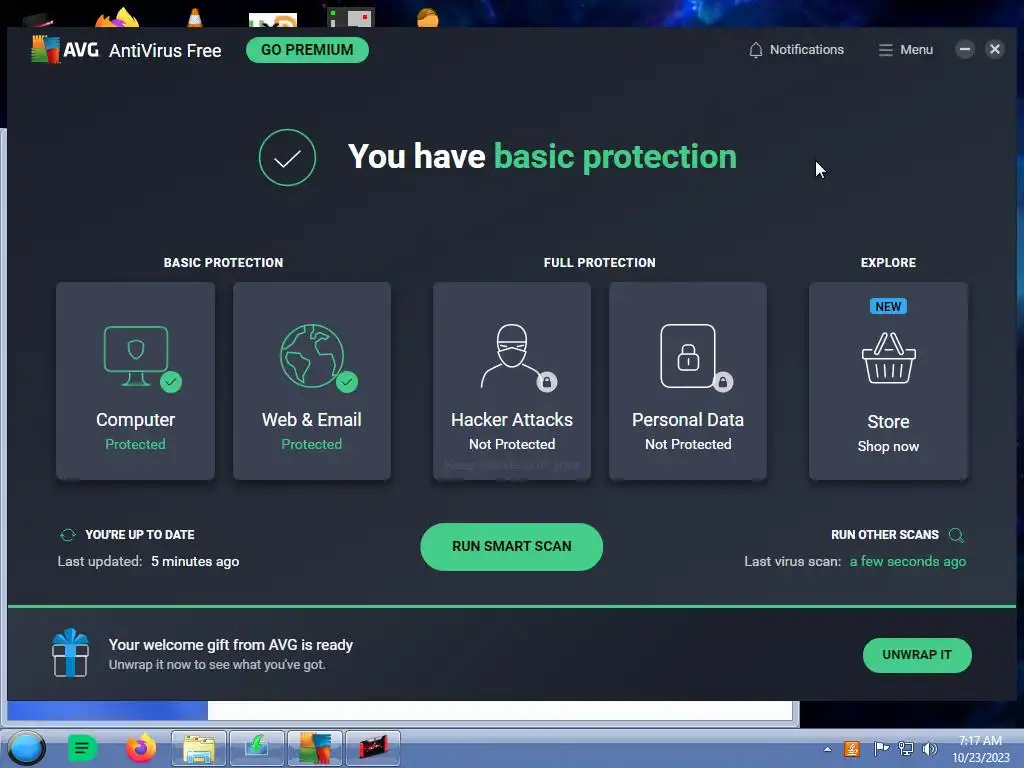Show hidden tray icons arrow
This screenshot has height=768, width=1024.
(827, 749)
